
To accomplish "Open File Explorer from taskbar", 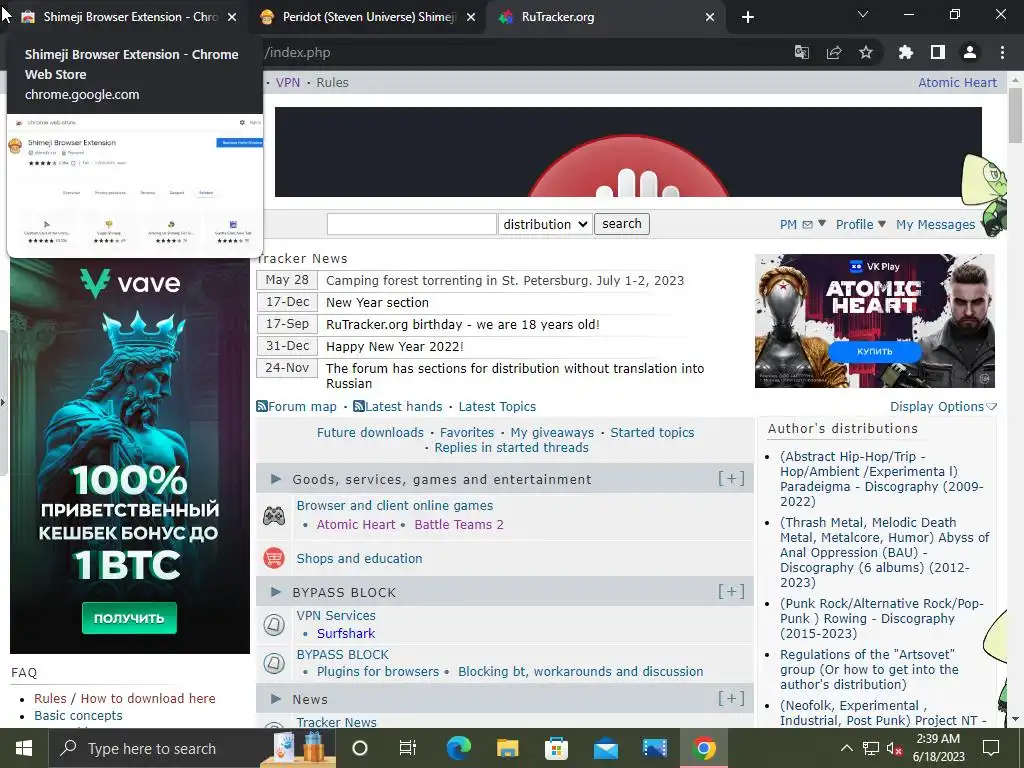I will (x=507, y=748).
